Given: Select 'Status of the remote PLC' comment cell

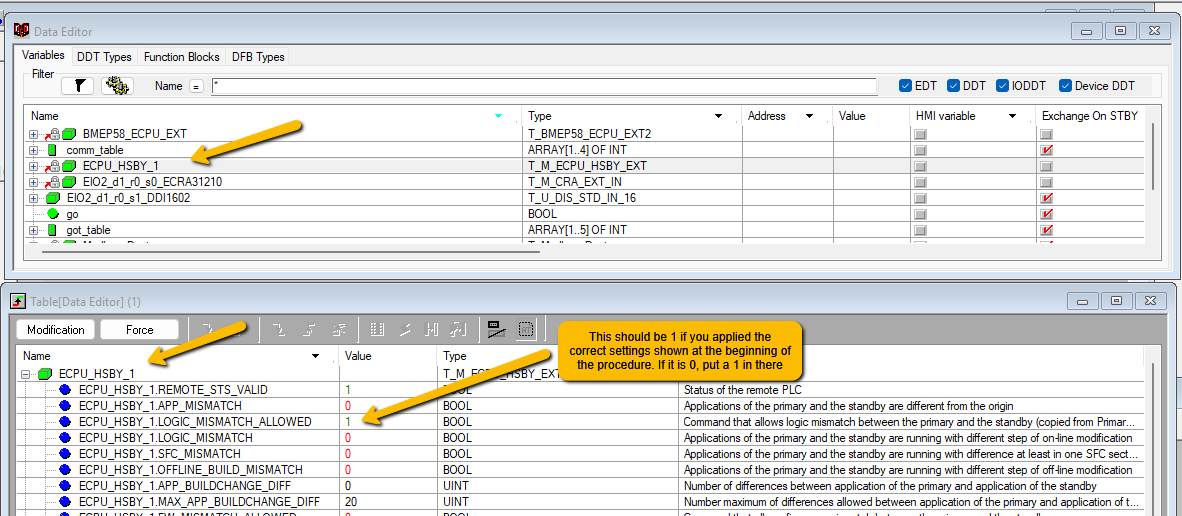Looking at the screenshot, I should (911, 390).
